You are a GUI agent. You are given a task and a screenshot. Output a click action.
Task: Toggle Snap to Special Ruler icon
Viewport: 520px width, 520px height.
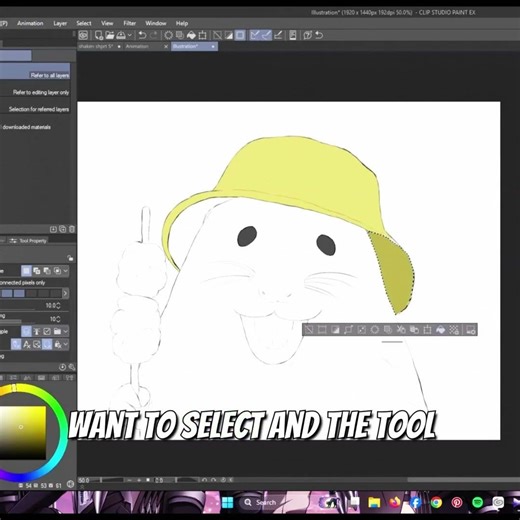tap(266, 35)
